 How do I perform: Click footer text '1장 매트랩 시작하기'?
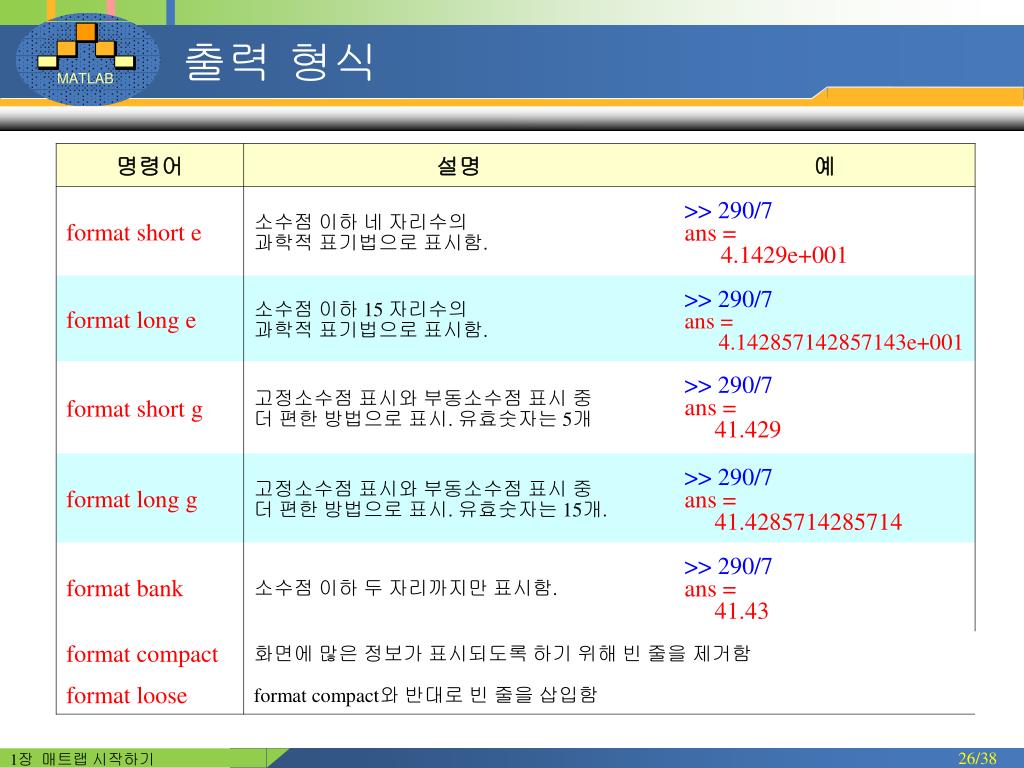point(82,759)
